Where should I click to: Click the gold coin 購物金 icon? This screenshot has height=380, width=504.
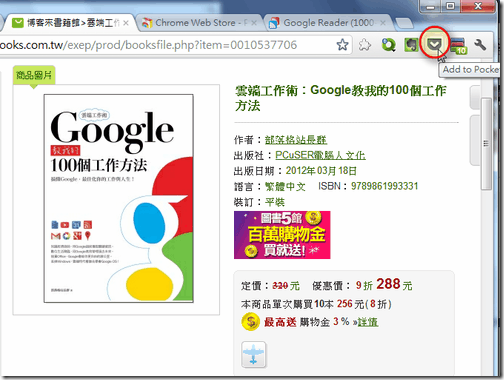click(x=250, y=322)
